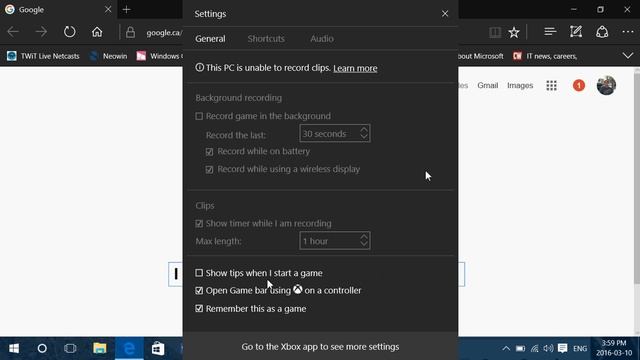The image size is (640, 360).
Task: Open Edge More actions menu
Action: point(628,32)
